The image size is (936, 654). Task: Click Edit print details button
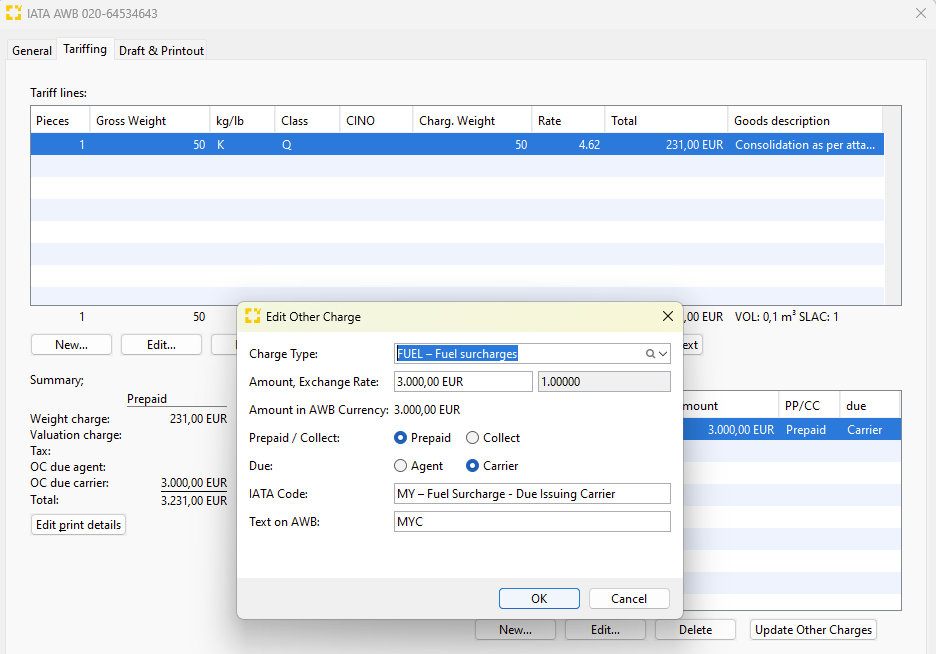pos(78,525)
